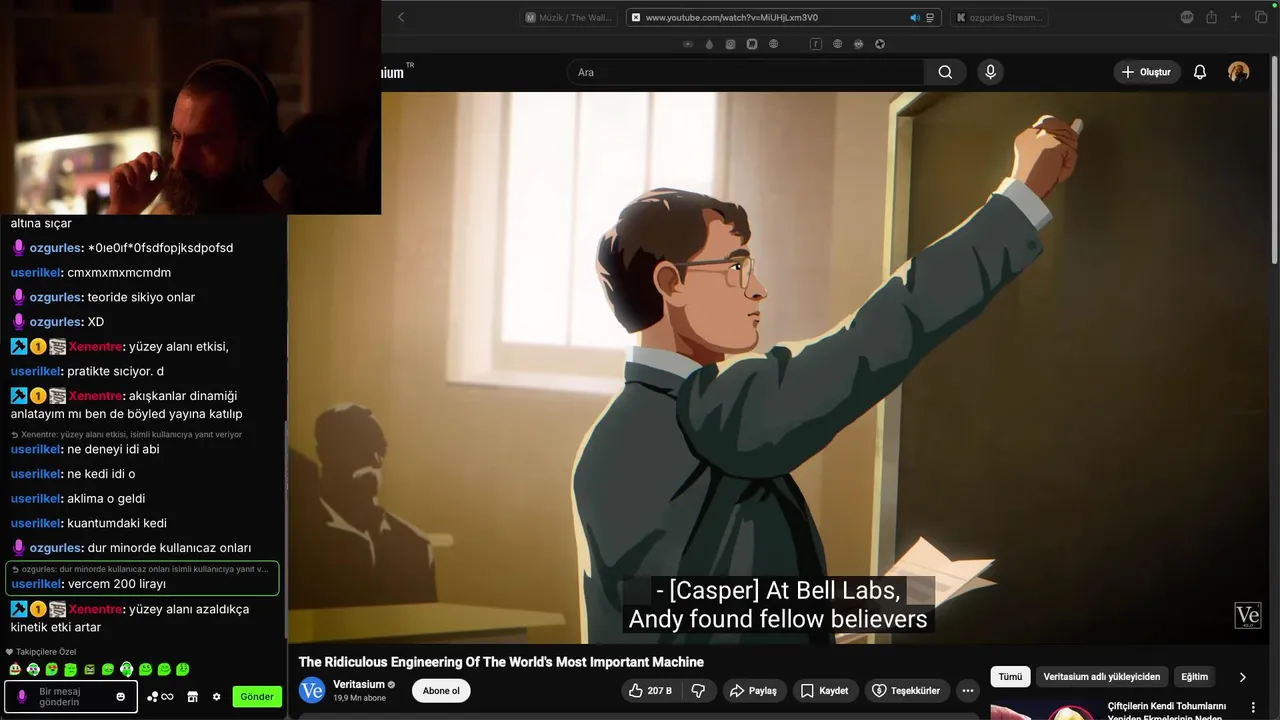Viewport: 1280px width, 720px height.
Task: Open the chat shop storefront icon
Action: coord(193,697)
